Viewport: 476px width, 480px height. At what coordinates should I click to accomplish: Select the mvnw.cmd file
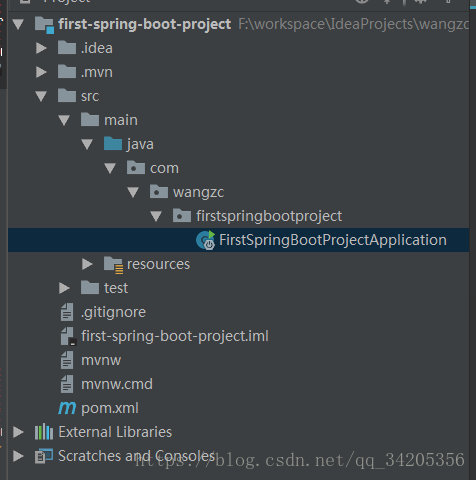pos(117,384)
